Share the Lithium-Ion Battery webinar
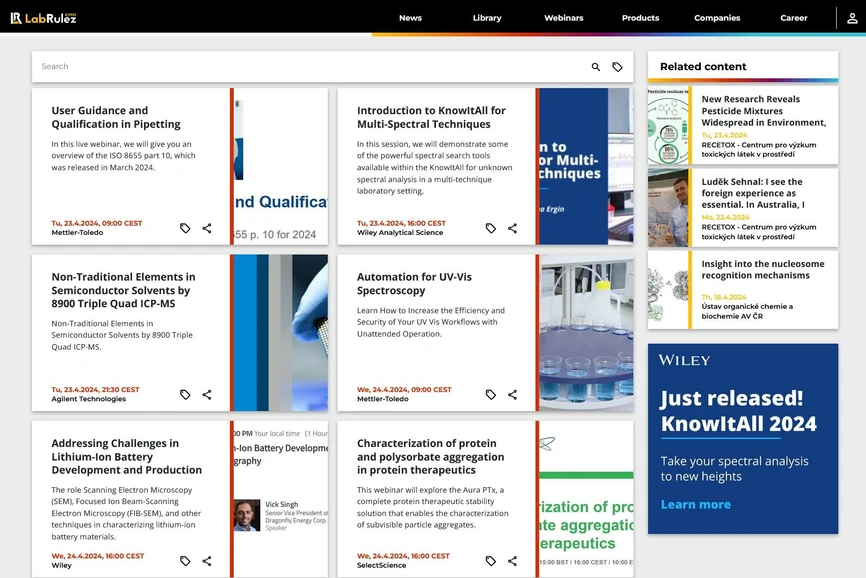The height and width of the screenshot is (578, 866). coord(207,561)
